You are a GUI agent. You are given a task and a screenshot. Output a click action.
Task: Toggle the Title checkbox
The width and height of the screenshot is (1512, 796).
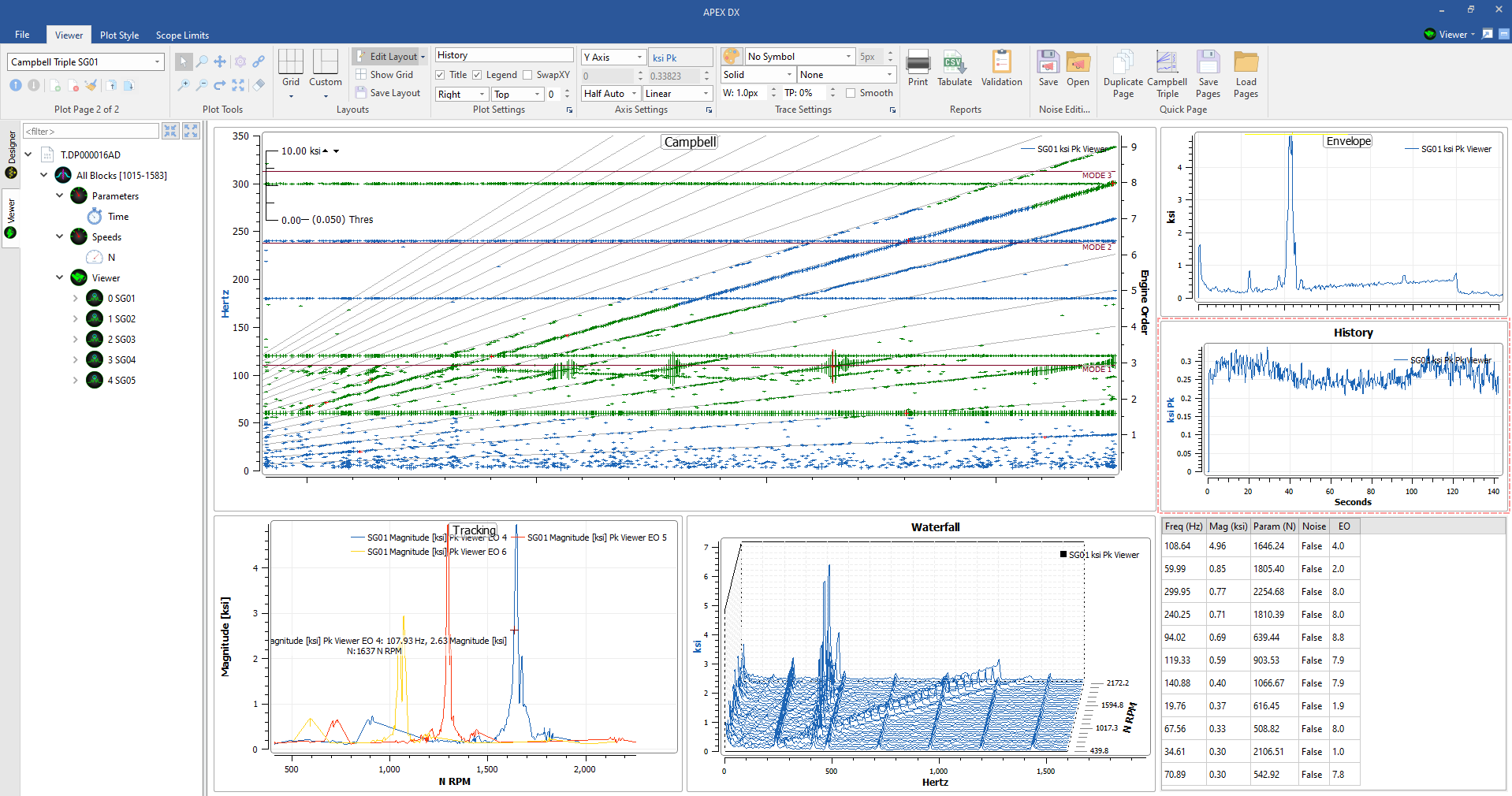(x=440, y=75)
